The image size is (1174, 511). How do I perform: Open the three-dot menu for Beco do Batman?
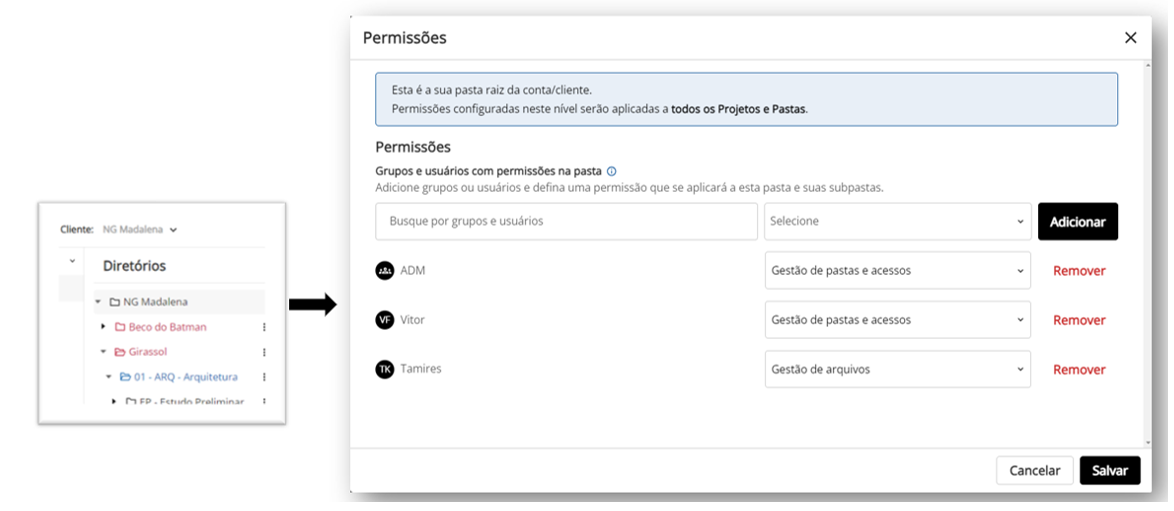coord(264,327)
